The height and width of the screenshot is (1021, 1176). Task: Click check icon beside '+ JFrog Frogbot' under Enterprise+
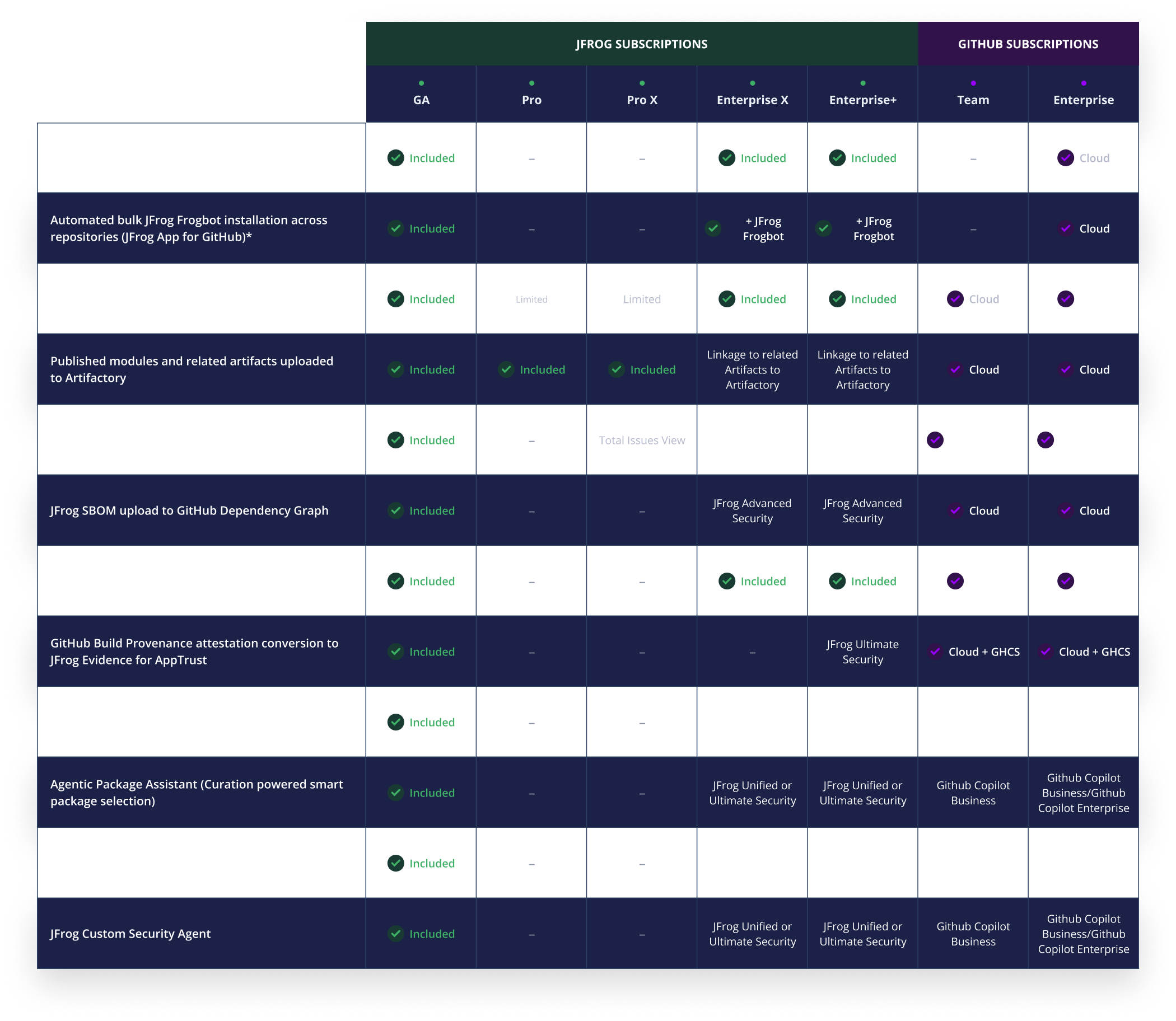pos(824,228)
